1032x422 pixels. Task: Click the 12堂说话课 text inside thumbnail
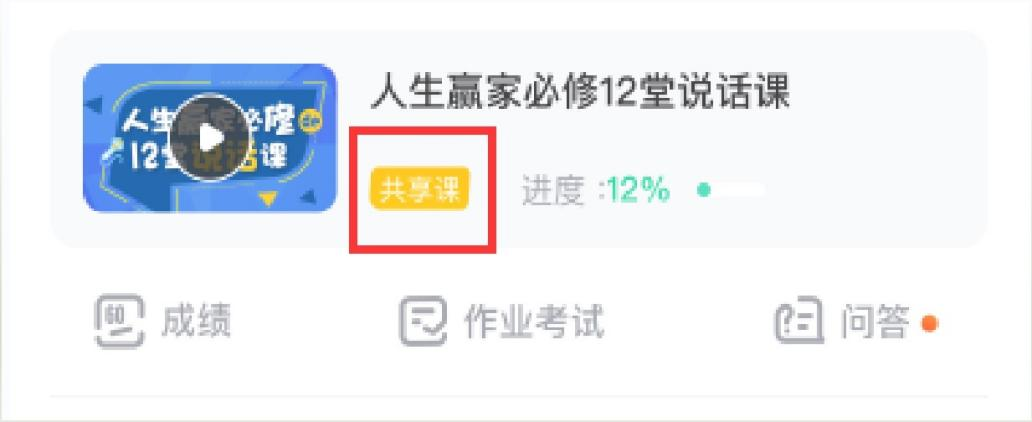click(x=209, y=157)
